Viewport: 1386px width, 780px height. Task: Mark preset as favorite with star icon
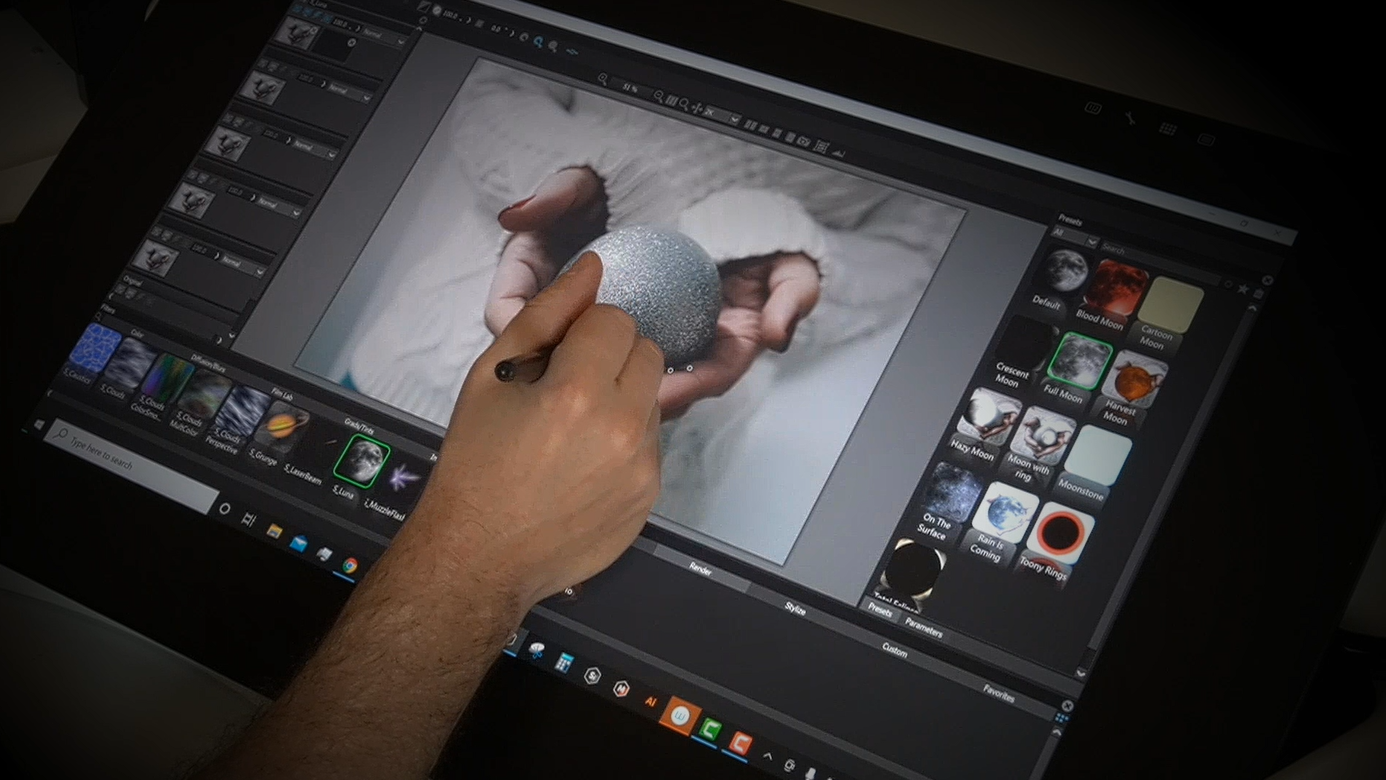pyautogui.click(x=1243, y=288)
